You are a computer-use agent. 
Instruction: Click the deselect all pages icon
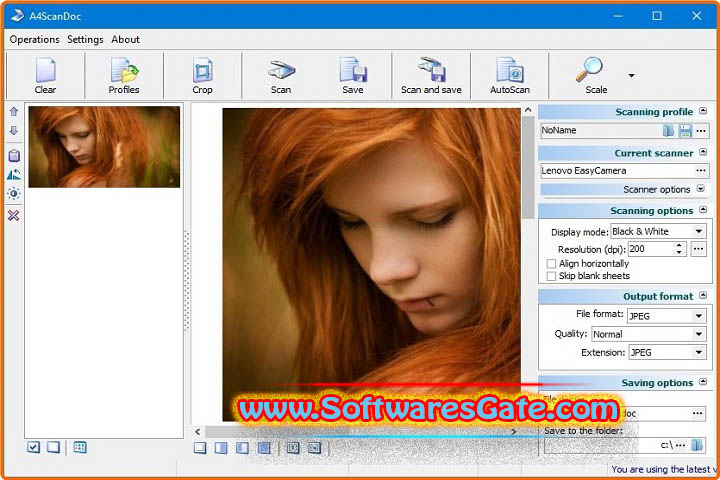pos(53,447)
